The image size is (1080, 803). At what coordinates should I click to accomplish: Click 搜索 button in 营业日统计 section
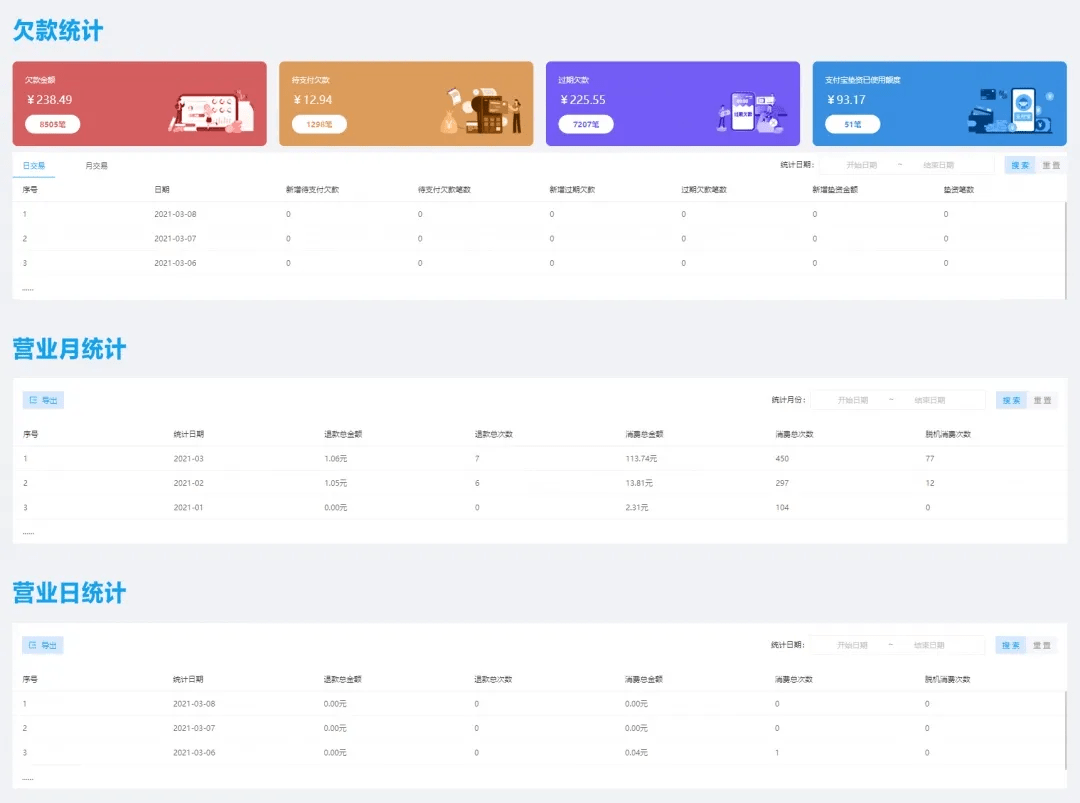1010,645
